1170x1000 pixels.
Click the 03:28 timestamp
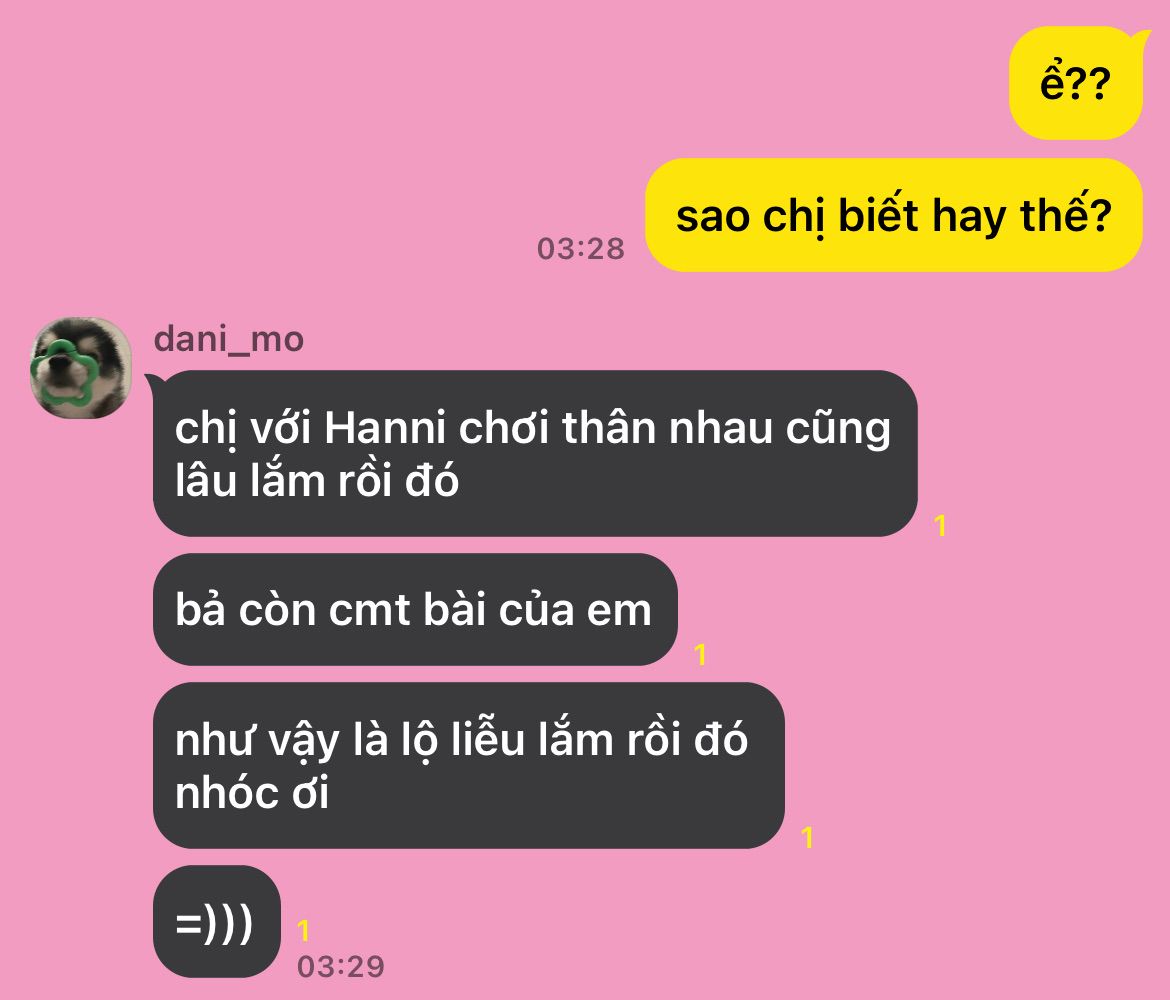581,249
